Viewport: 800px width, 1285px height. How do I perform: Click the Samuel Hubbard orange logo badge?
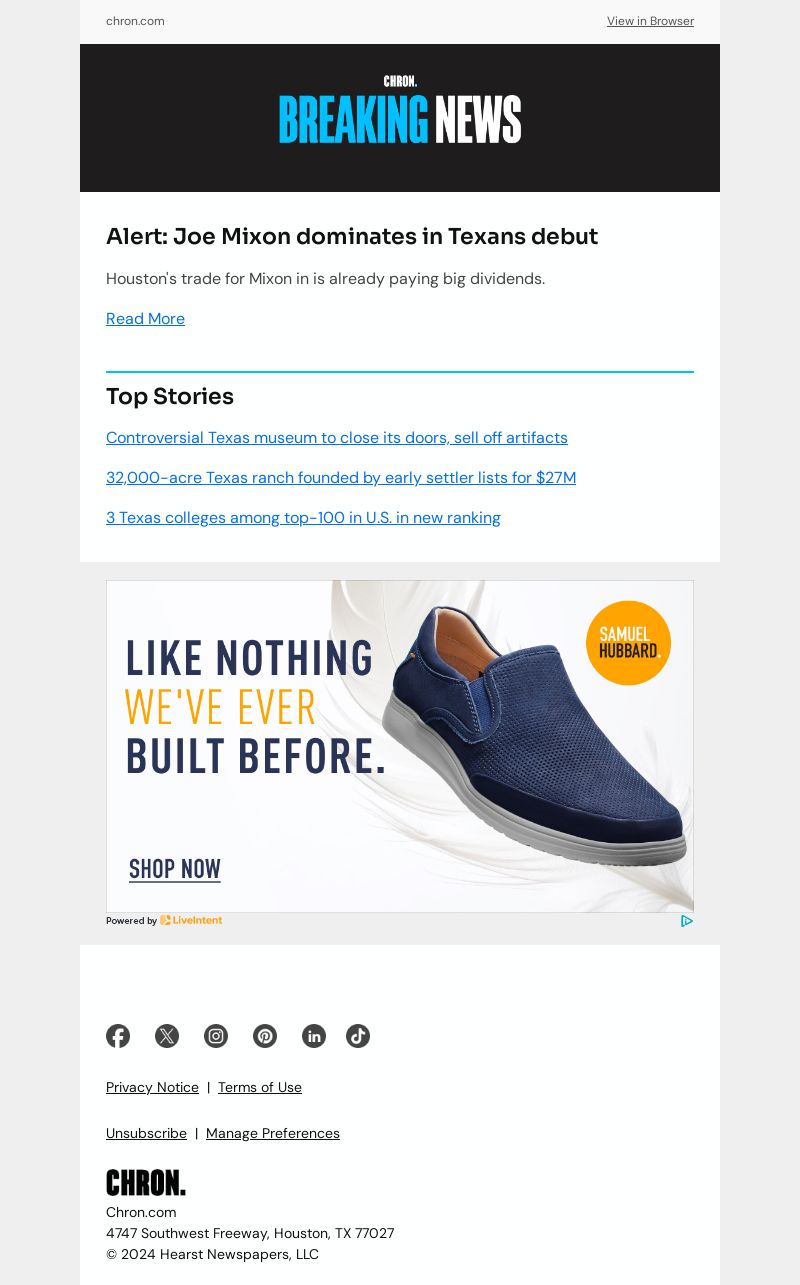[628, 643]
